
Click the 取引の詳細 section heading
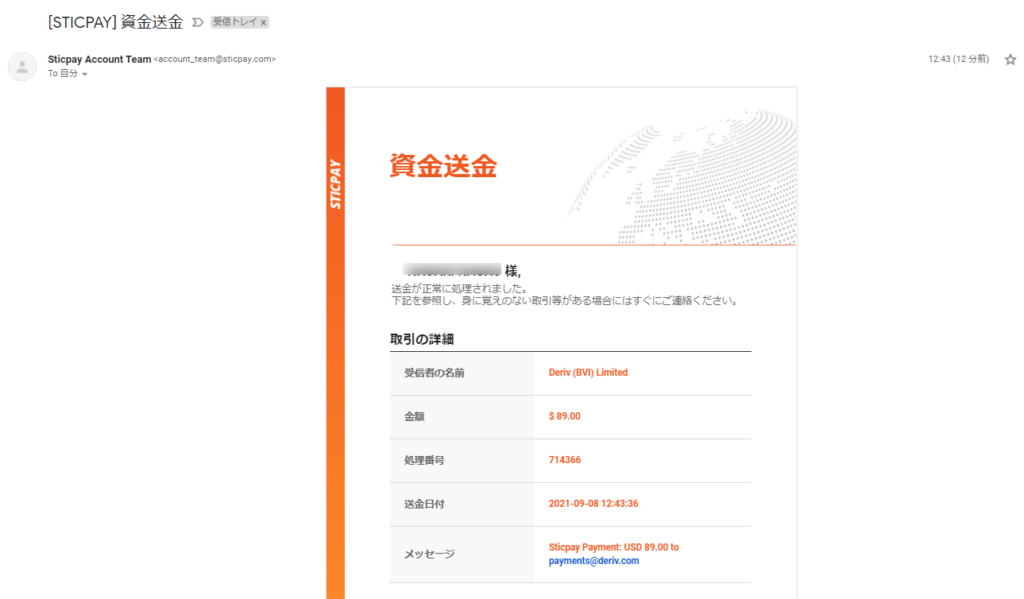point(422,339)
